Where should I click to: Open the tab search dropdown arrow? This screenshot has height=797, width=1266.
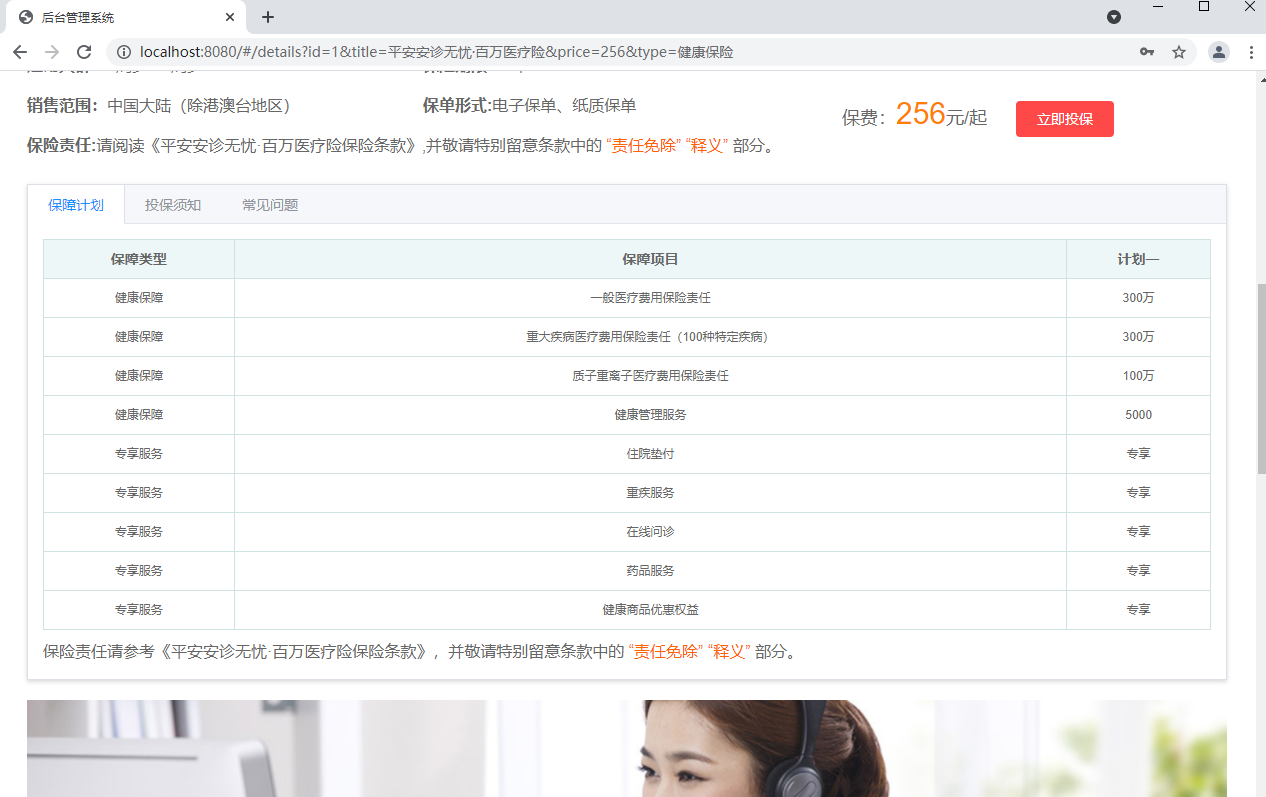tap(1114, 17)
